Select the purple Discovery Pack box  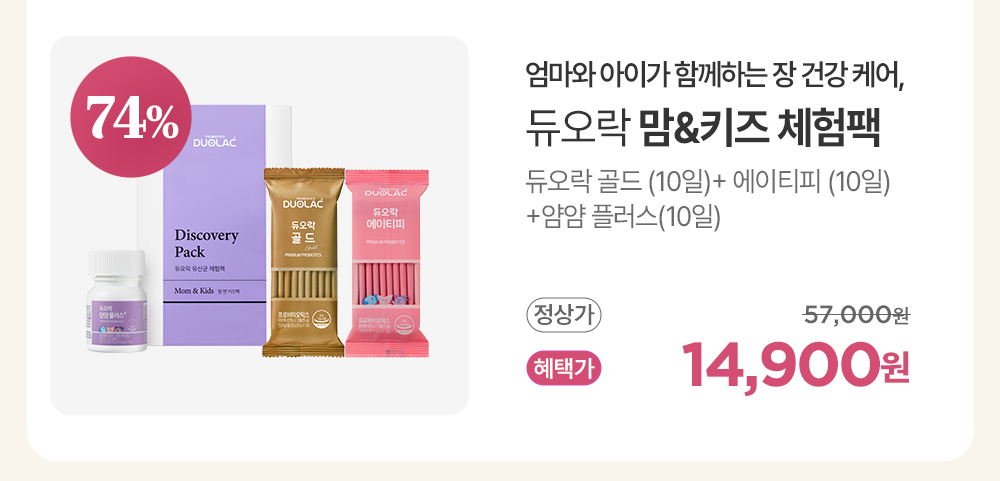coord(214,225)
